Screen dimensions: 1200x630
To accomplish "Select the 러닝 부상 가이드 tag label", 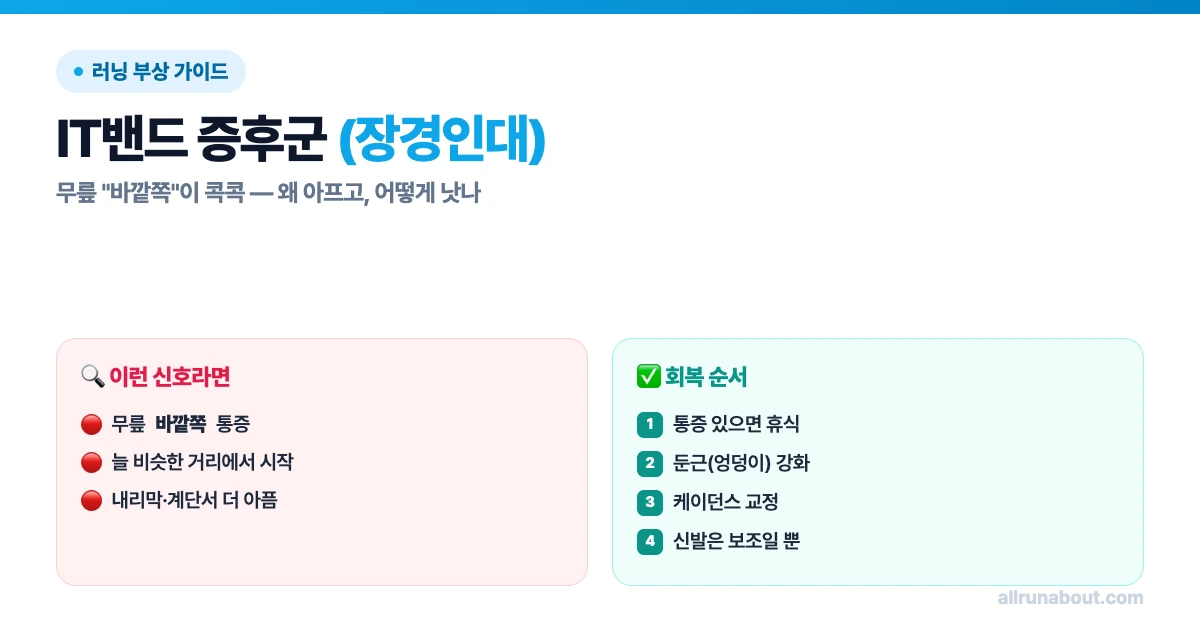I will [x=160, y=71].
